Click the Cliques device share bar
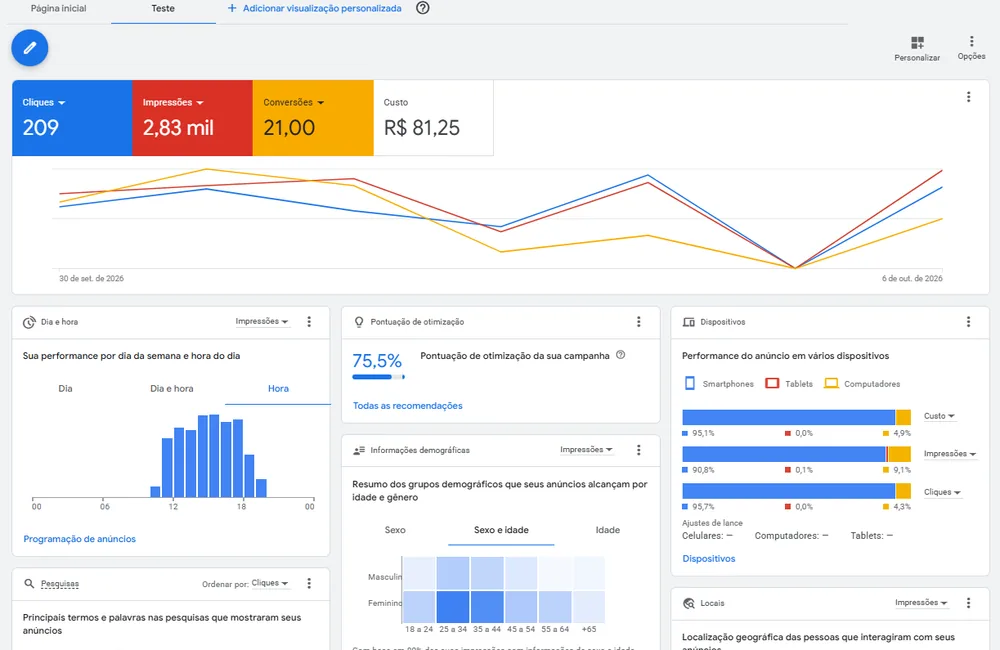1000x650 pixels. click(797, 491)
